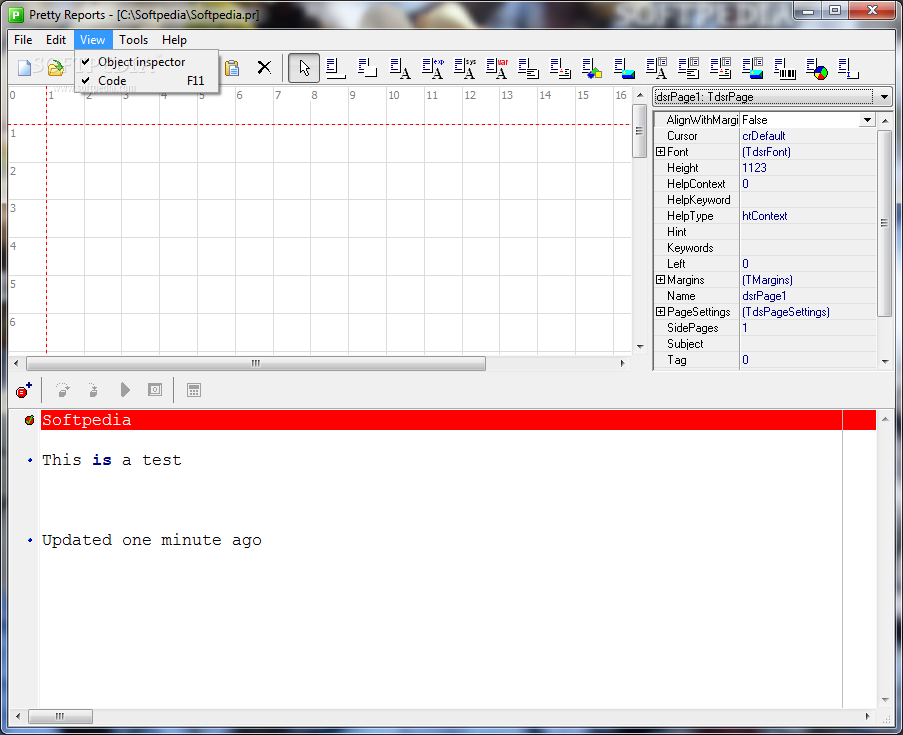Viewport: 903px width, 735px height.
Task: Insert a variable text (var) tool
Action: coord(496,68)
